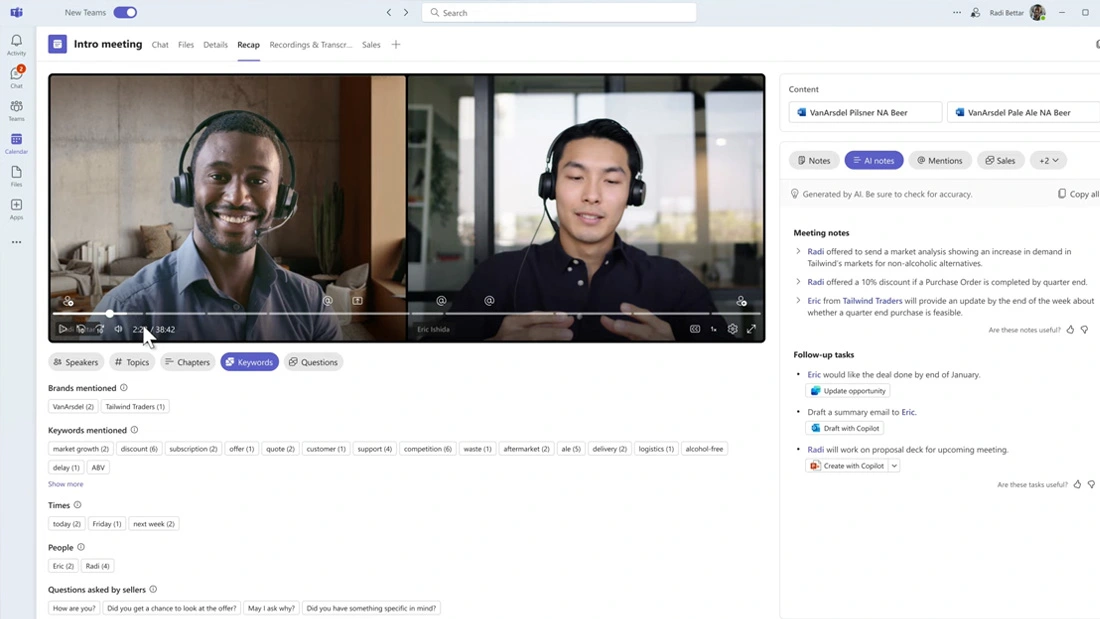Play the meeting recording
Screen dimensions: 1100x619
pyautogui.click(x=62, y=329)
